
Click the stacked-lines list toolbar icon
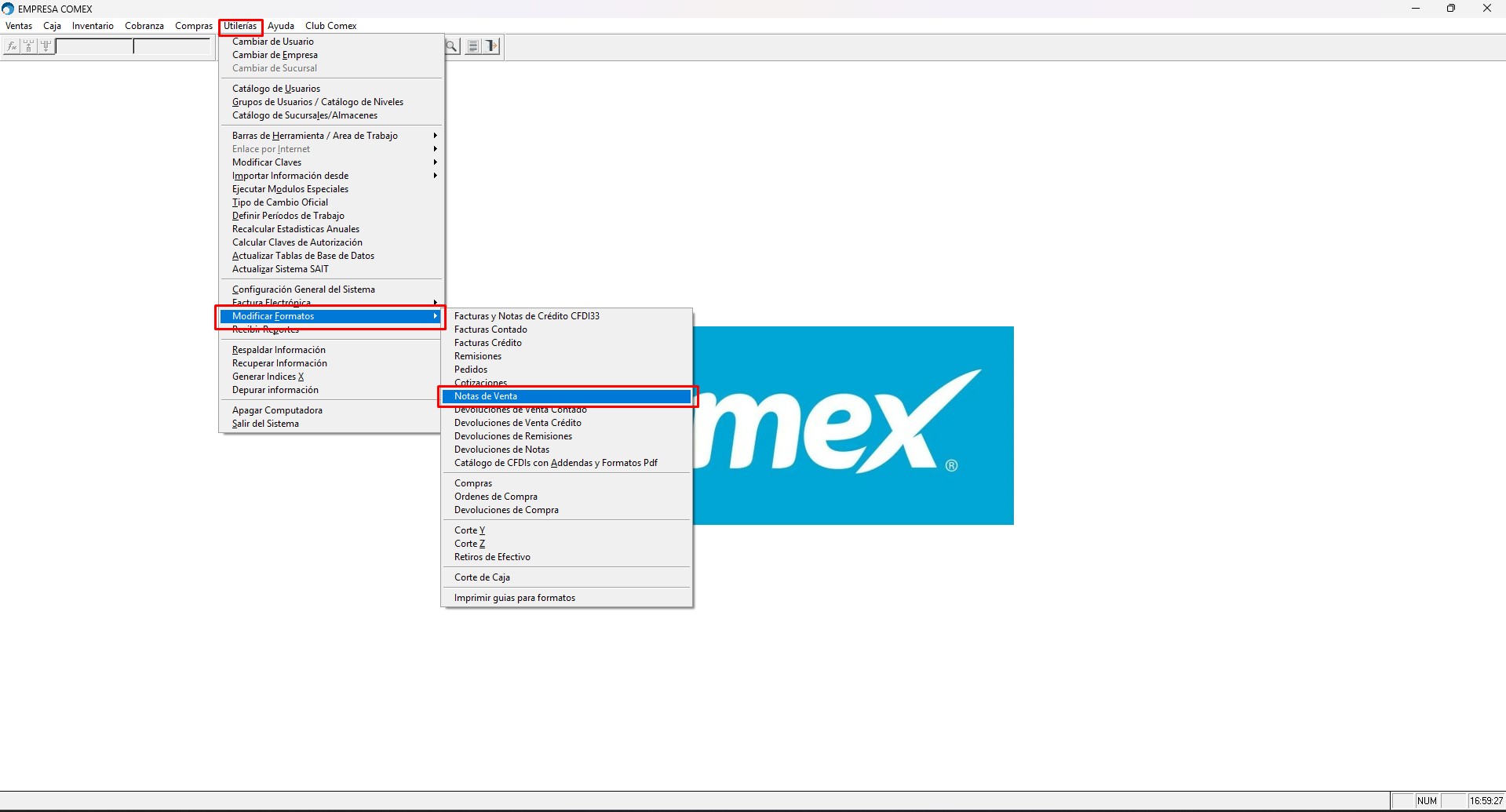pyautogui.click(x=473, y=46)
